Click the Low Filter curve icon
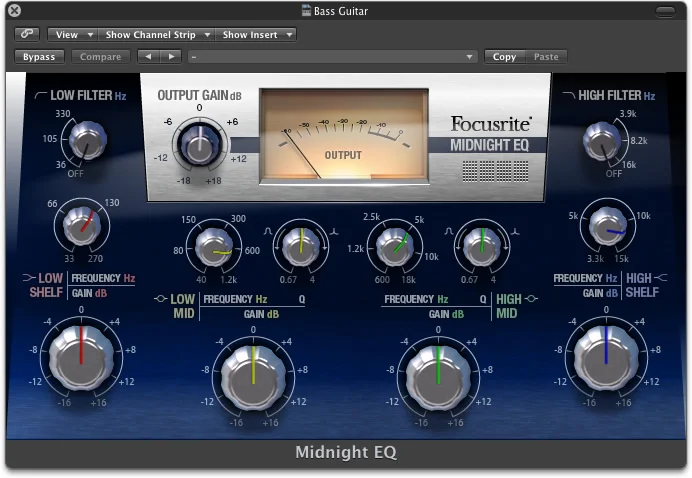692x478 pixels. (x=41, y=95)
